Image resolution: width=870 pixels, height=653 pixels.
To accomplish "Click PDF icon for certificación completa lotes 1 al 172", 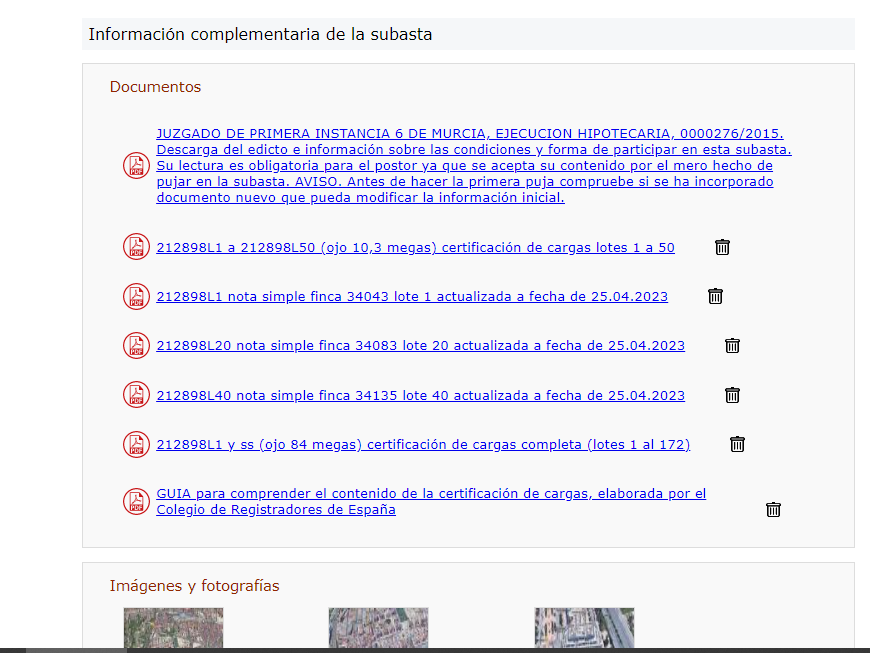I will (136, 444).
